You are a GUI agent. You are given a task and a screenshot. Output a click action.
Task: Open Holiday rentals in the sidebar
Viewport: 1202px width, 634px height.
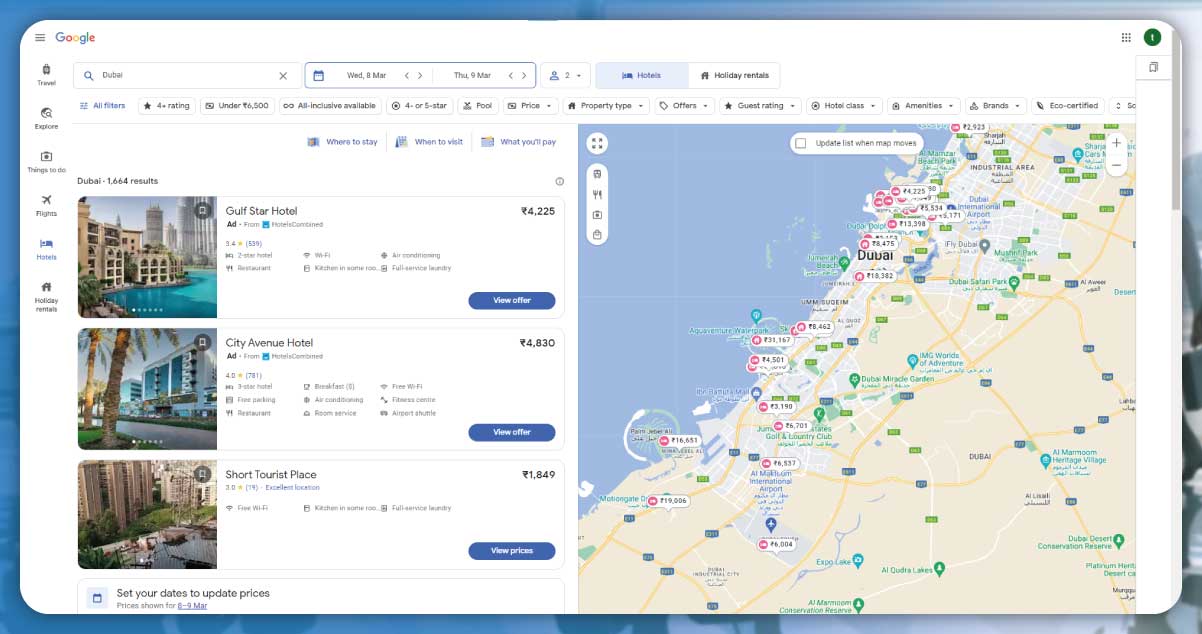[x=46, y=297]
